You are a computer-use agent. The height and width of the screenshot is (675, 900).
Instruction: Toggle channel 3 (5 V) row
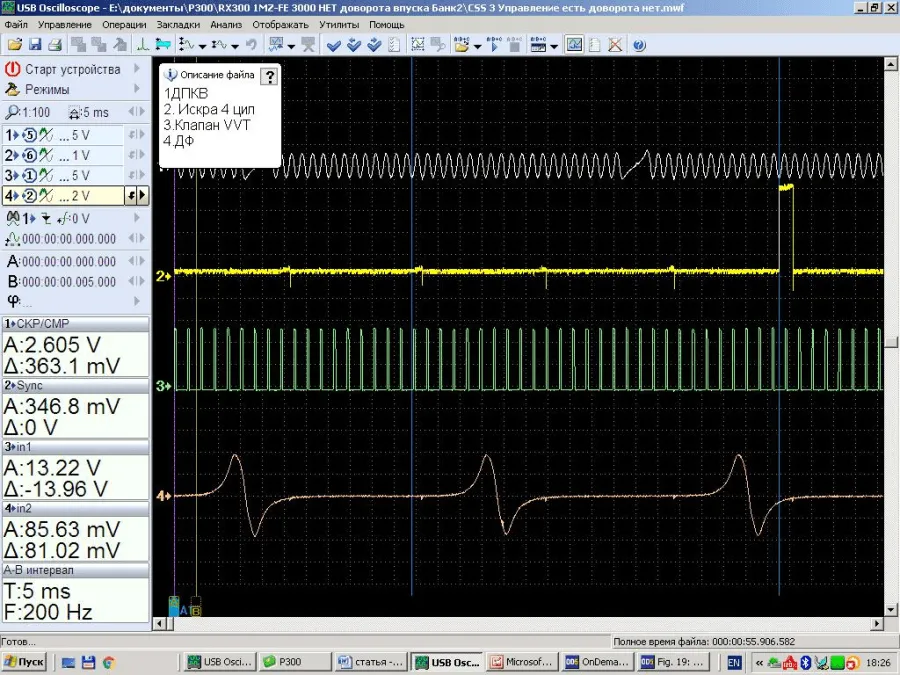click(63, 176)
